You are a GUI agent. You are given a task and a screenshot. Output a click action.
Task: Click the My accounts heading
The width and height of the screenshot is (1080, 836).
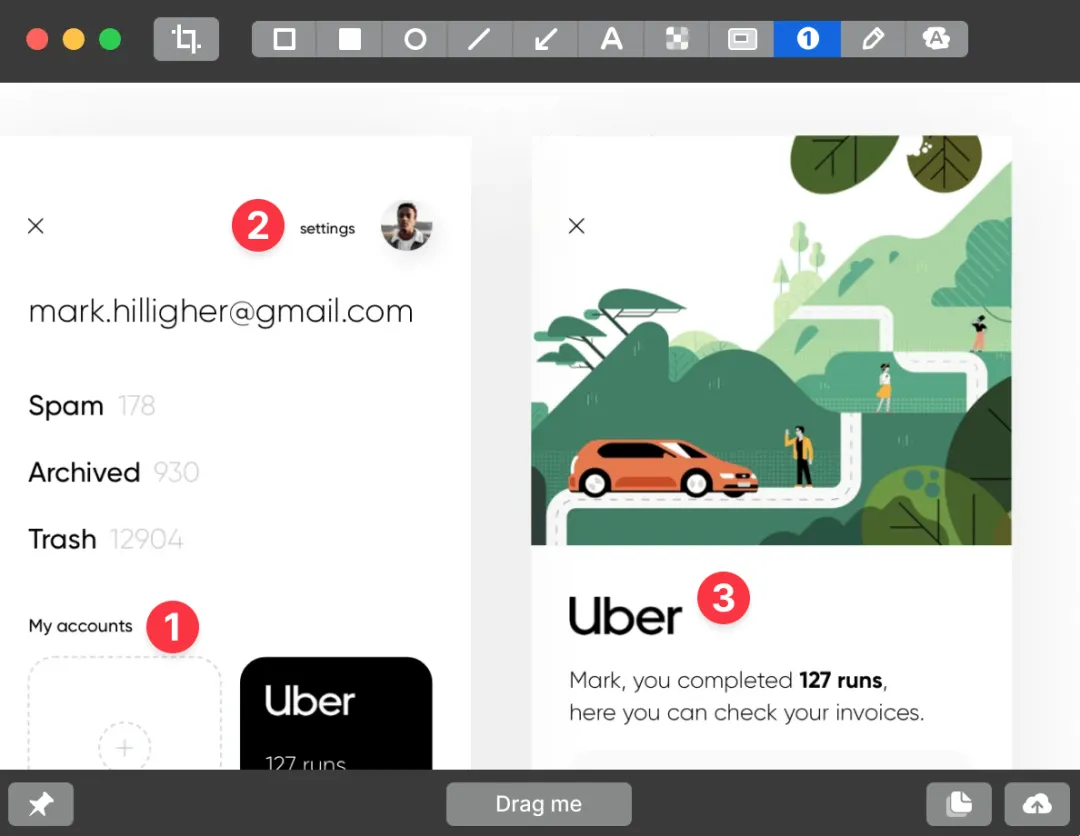tap(81, 626)
